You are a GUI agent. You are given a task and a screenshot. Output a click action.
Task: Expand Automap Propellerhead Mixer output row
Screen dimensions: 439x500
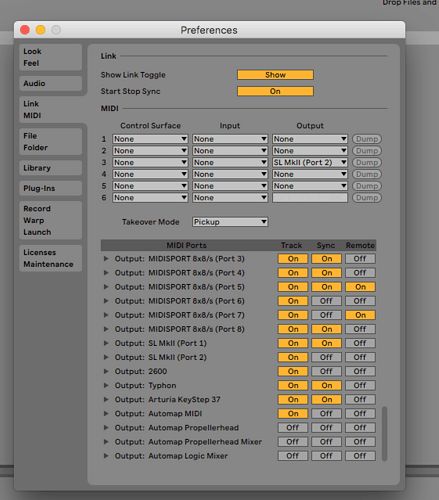[x=106, y=442]
